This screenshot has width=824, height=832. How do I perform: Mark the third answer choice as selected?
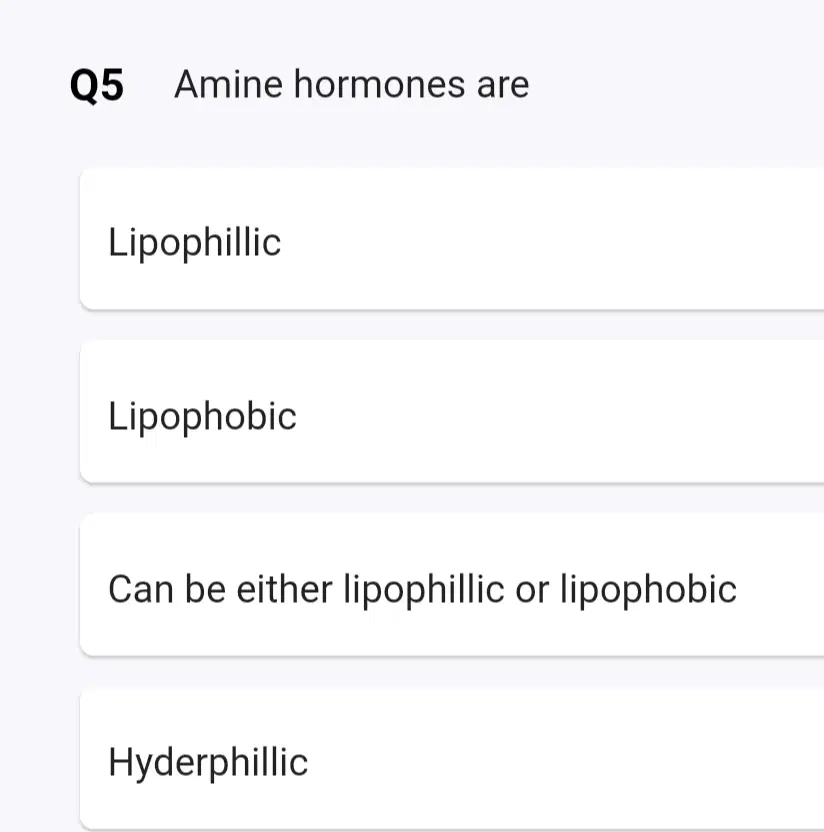pos(452,586)
